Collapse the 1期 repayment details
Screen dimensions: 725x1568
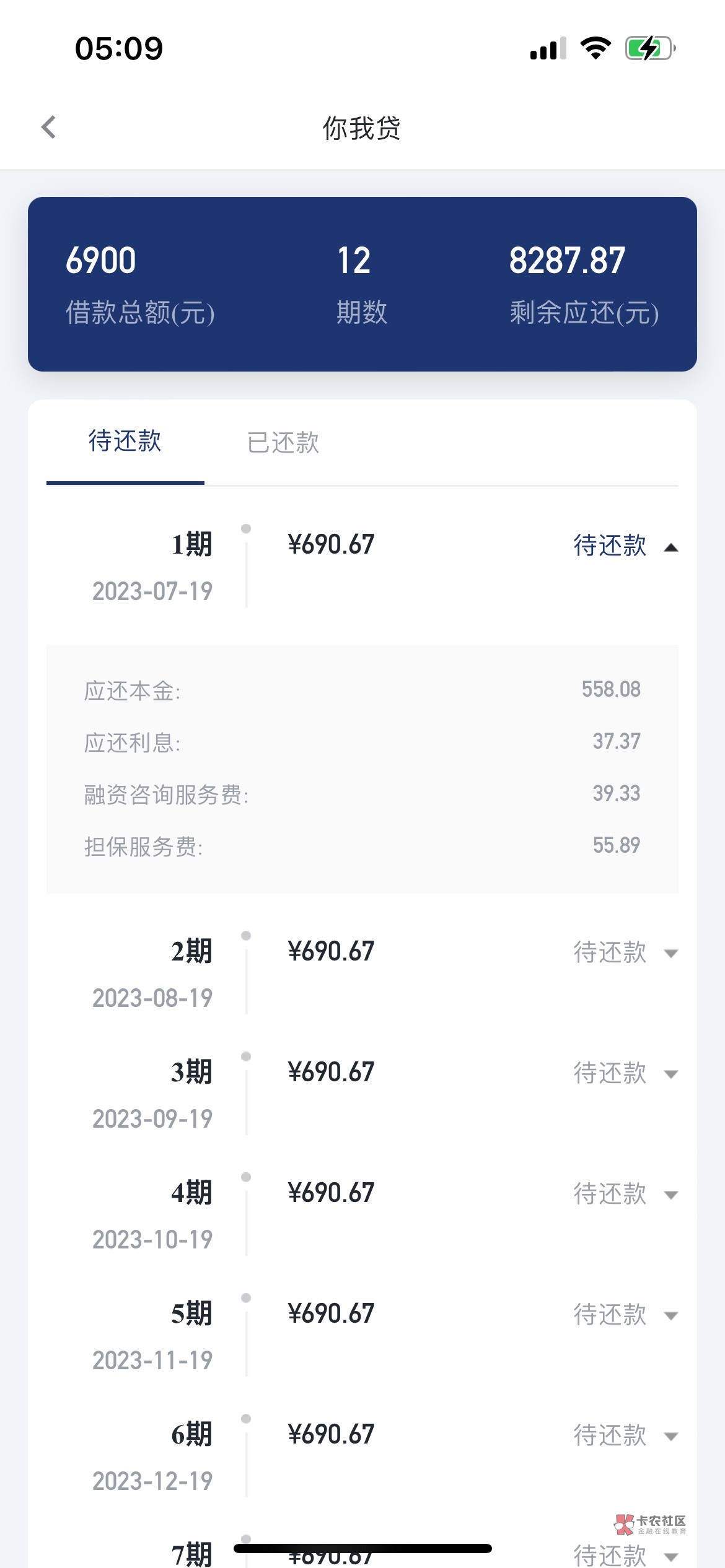[x=670, y=547]
